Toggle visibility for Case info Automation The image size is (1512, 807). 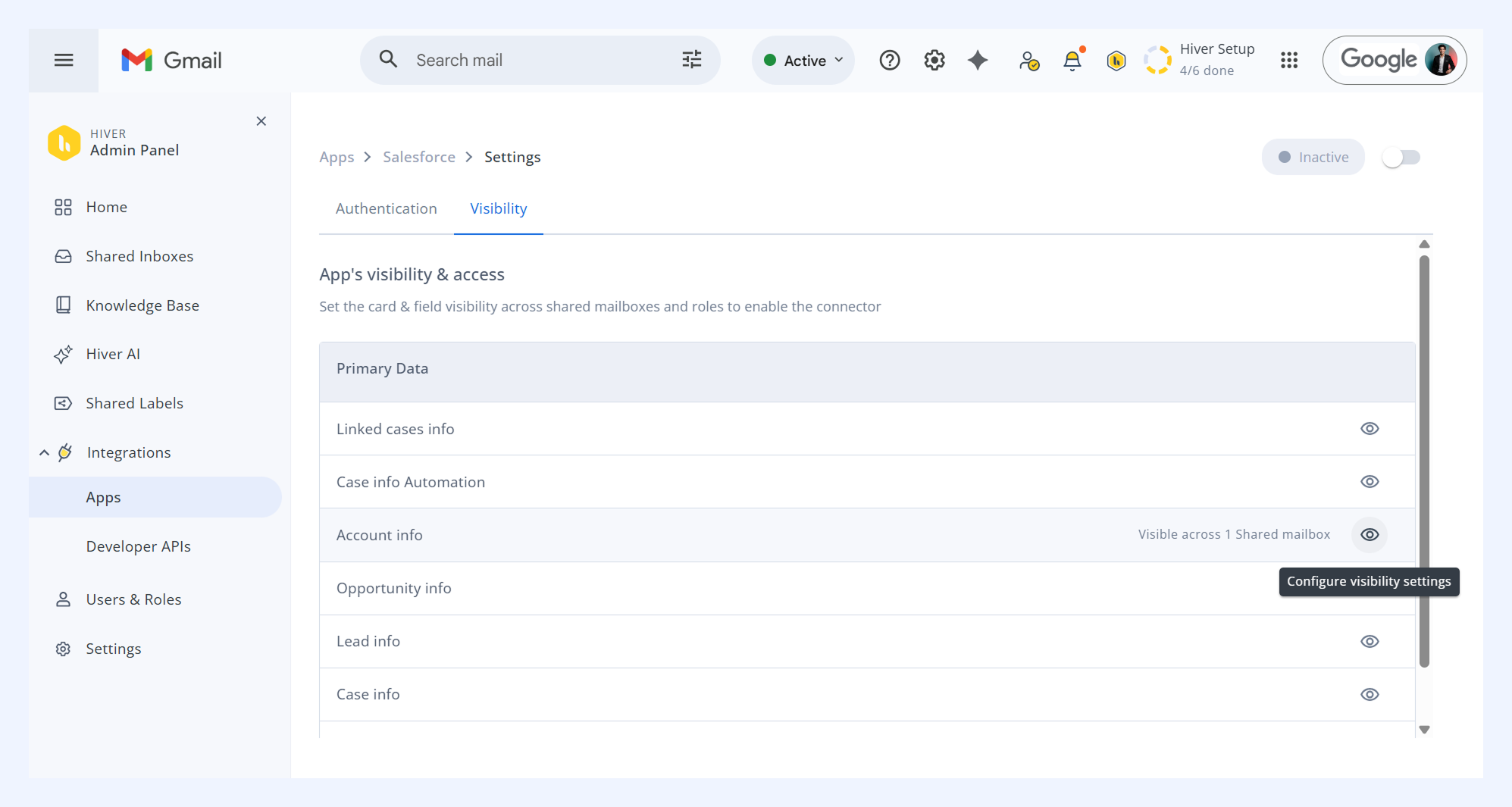[x=1370, y=482]
